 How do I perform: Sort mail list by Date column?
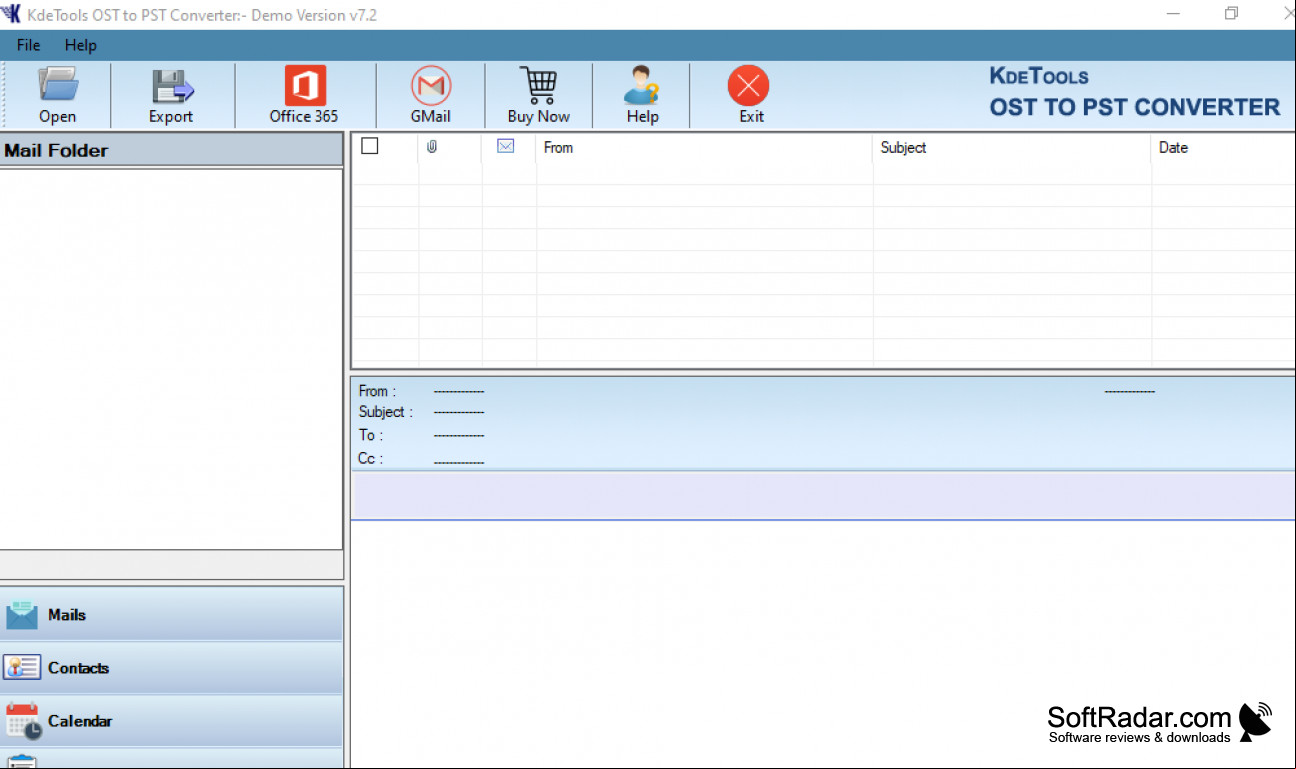1223,147
